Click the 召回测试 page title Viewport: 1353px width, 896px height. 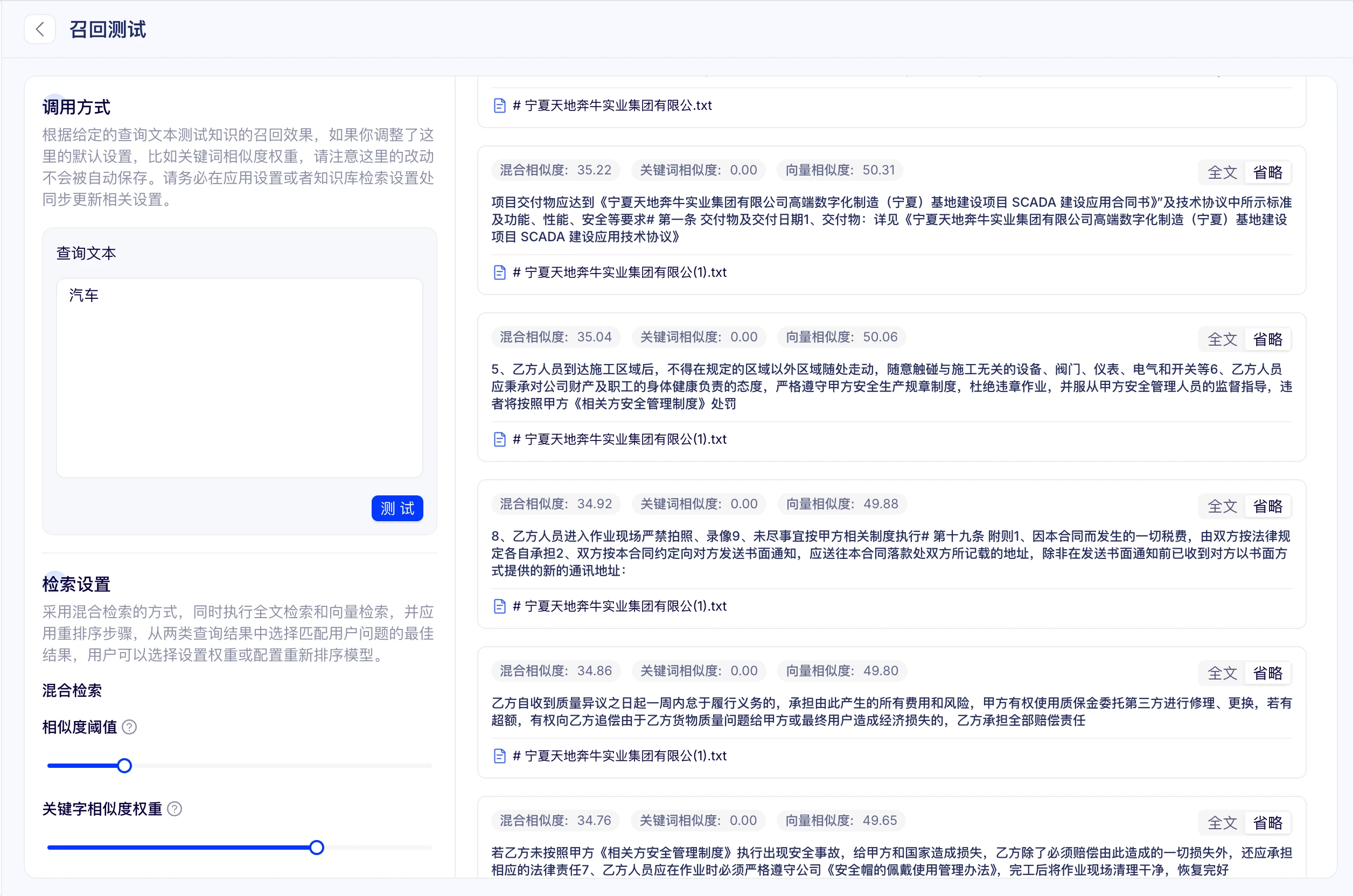[x=108, y=29]
